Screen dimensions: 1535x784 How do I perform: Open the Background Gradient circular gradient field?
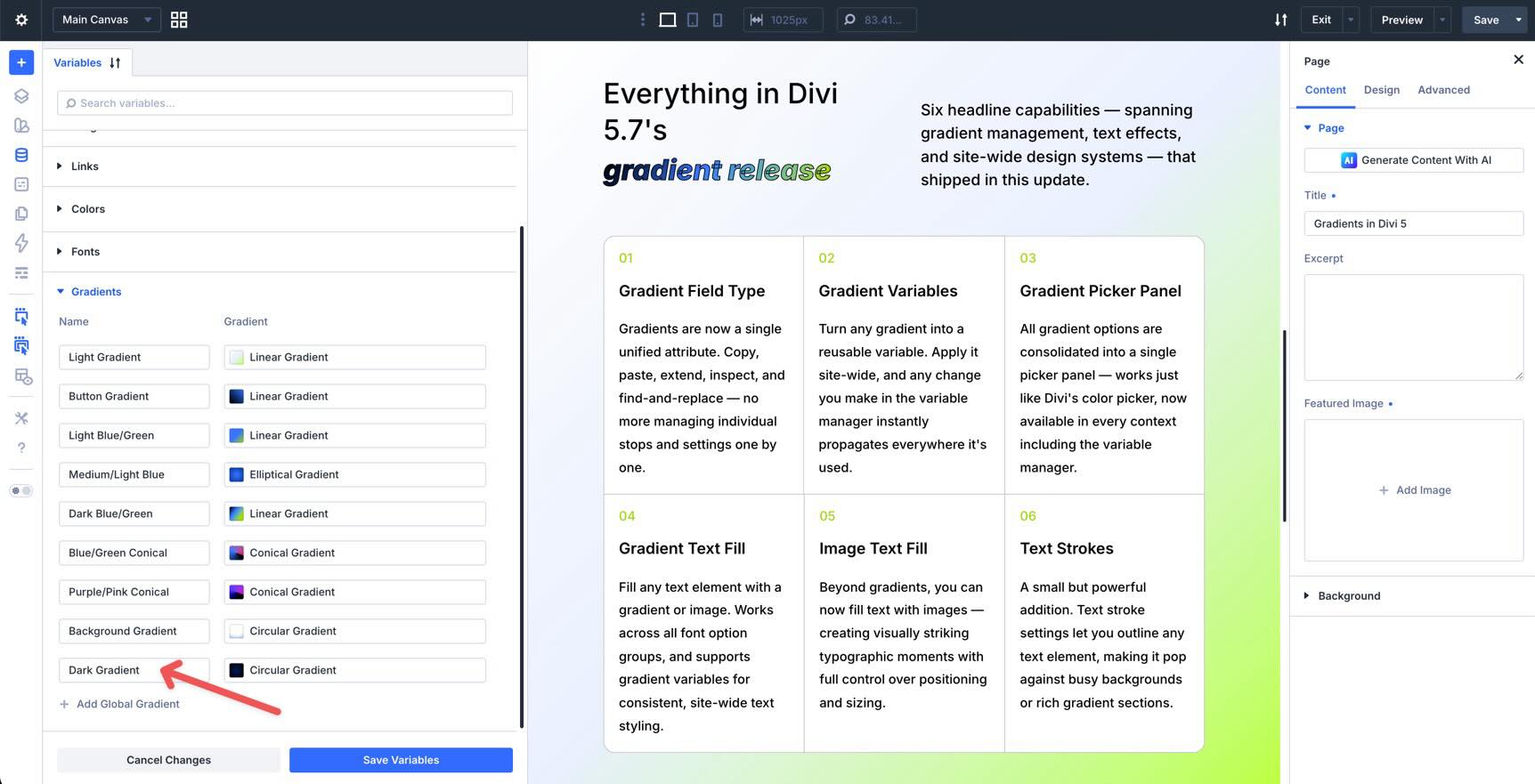click(x=354, y=631)
